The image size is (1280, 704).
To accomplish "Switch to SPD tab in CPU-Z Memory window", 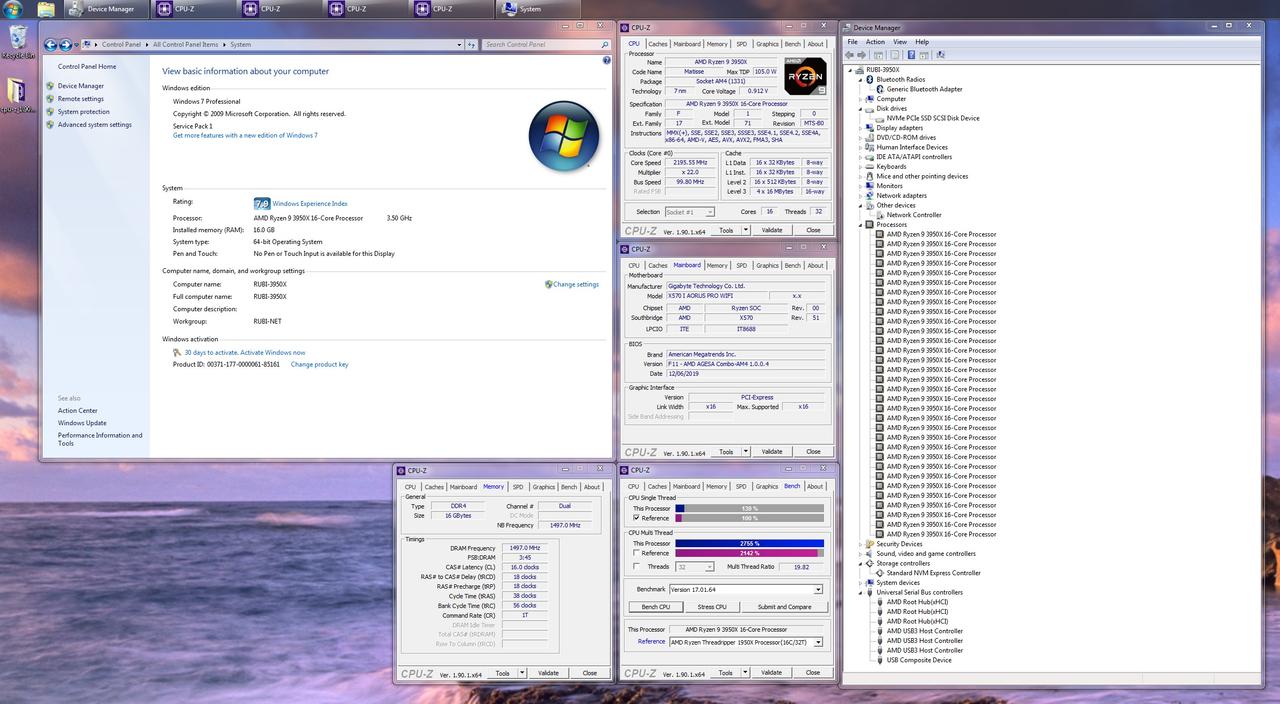I will coord(518,487).
